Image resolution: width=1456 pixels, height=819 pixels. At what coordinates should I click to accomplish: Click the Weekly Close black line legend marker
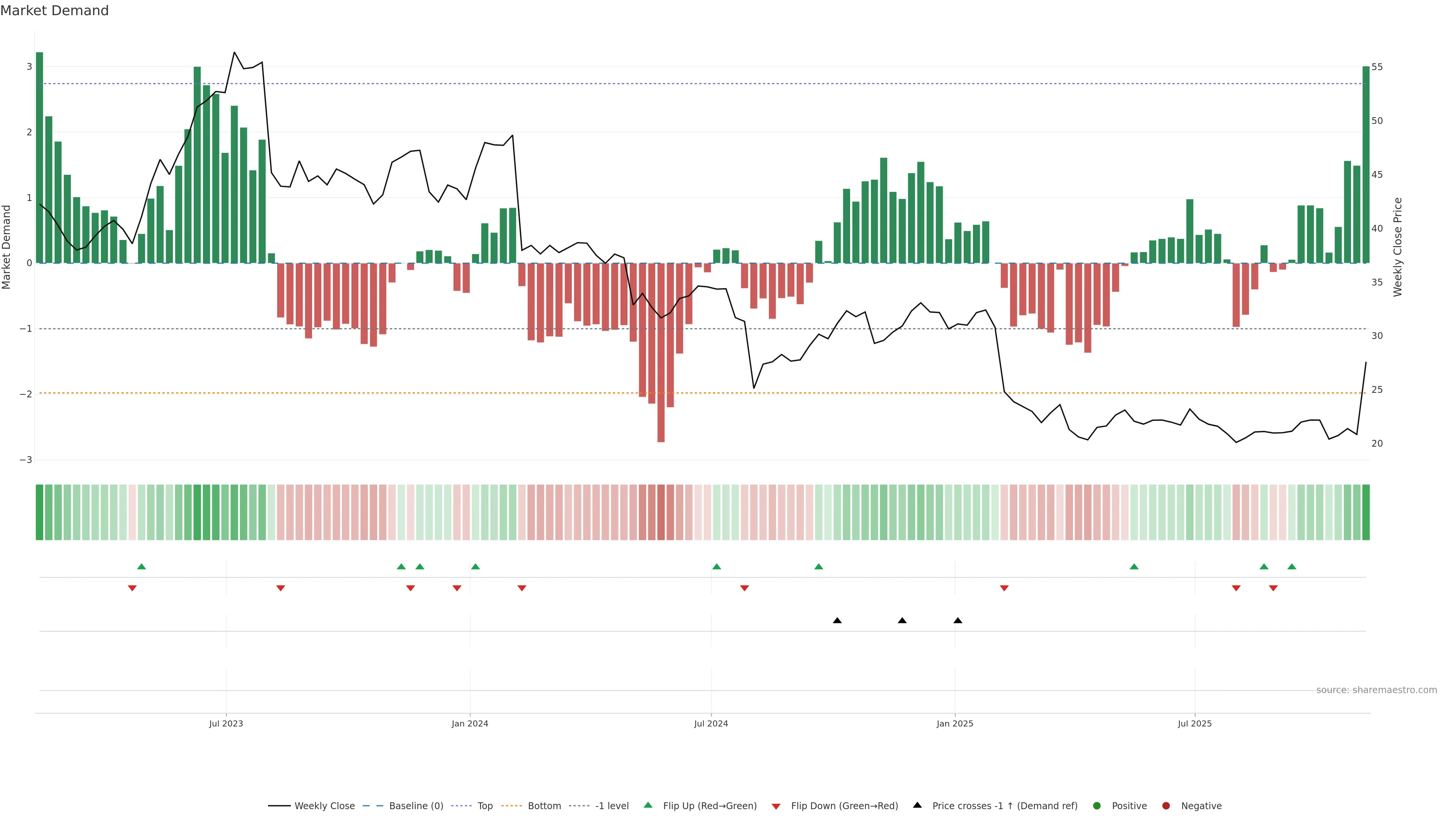tap(279, 805)
